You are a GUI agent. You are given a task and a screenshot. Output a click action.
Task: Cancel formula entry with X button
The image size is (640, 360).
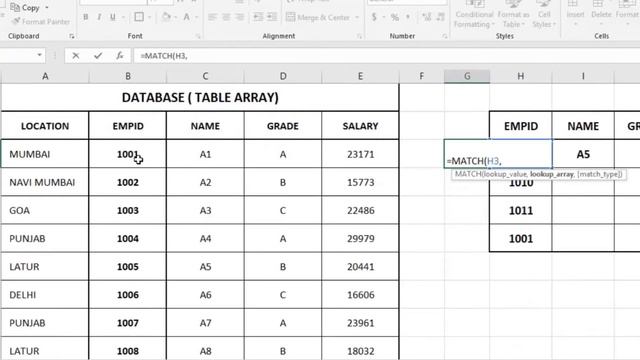pos(76,56)
